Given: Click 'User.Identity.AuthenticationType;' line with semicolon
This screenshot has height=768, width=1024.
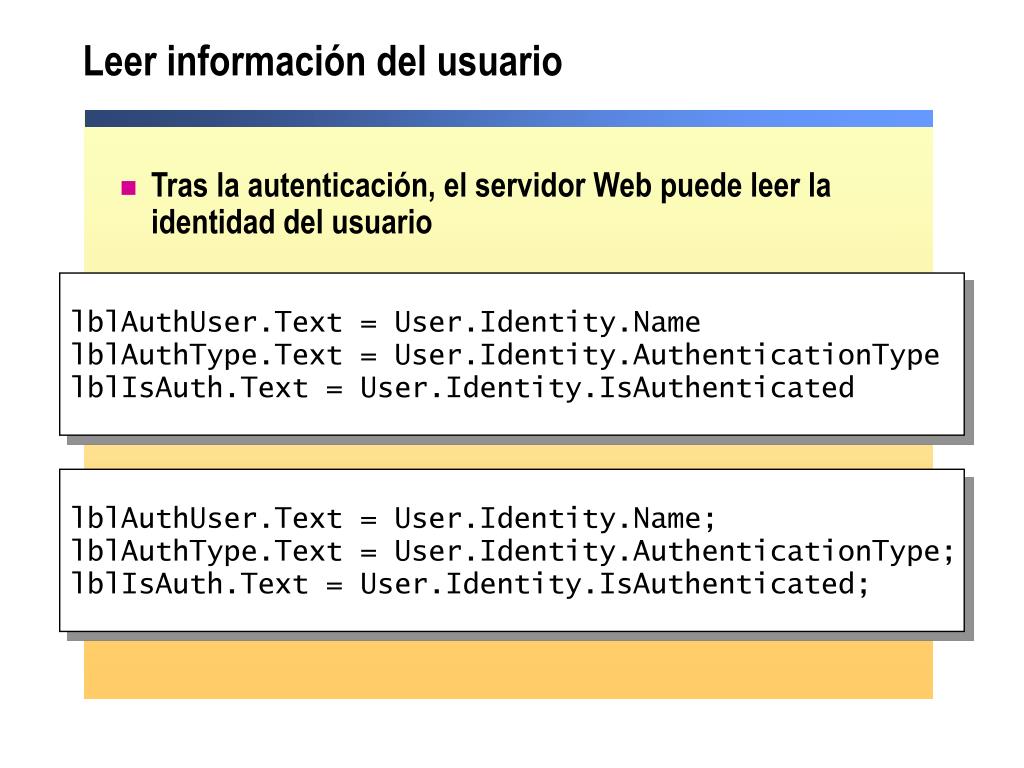Looking at the screenshot, I should coord(513,551).
